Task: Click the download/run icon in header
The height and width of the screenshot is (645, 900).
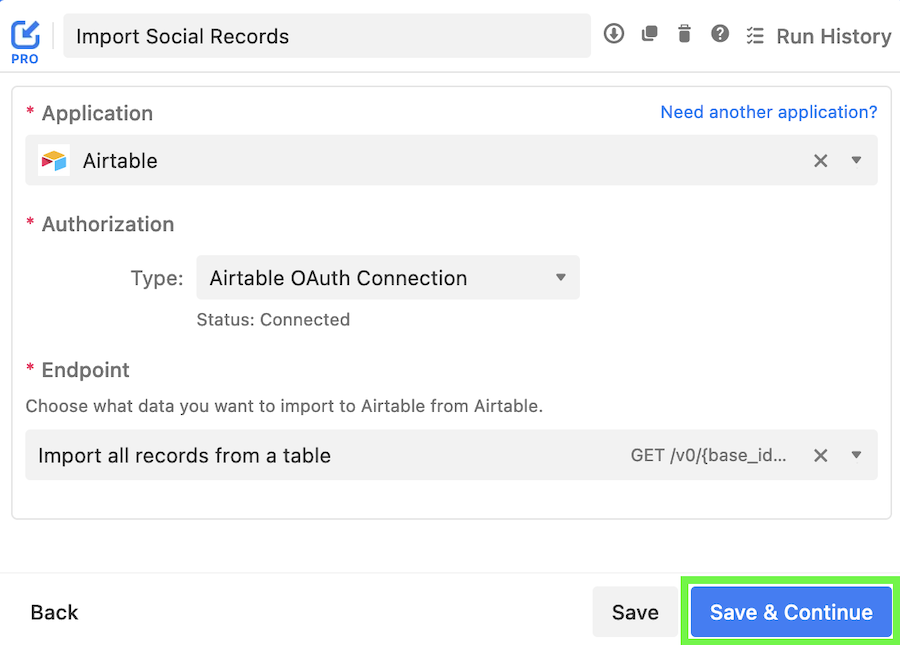Action: pos(614,33)
